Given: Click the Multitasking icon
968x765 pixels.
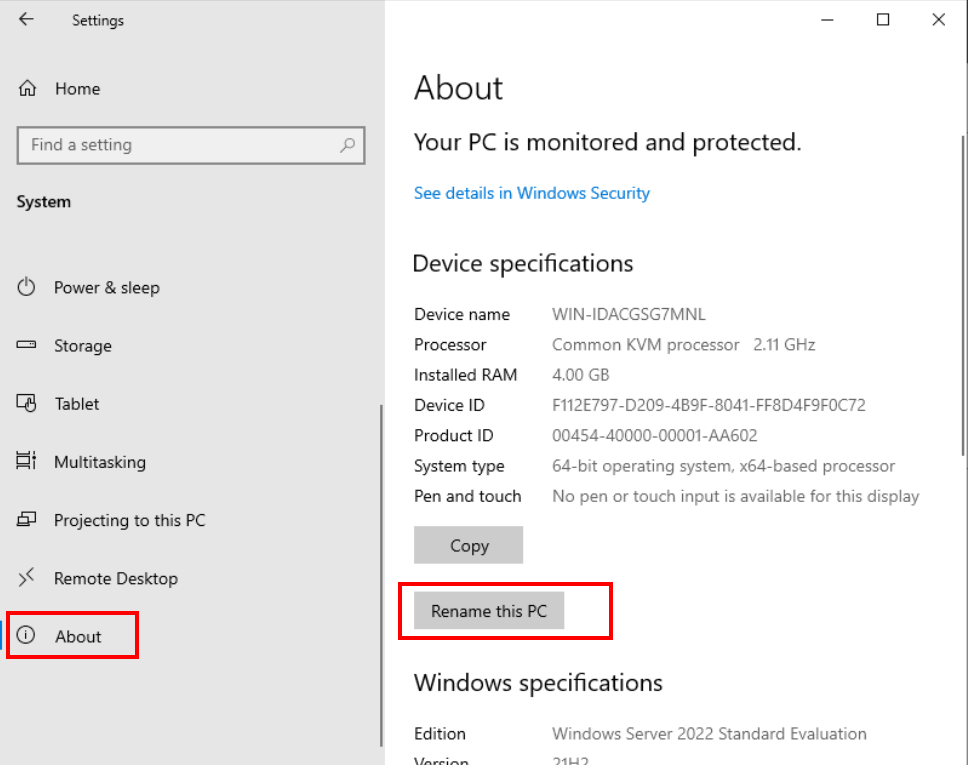Looking at the screenshot, I should pyautogui.click(x=27, y=461).
